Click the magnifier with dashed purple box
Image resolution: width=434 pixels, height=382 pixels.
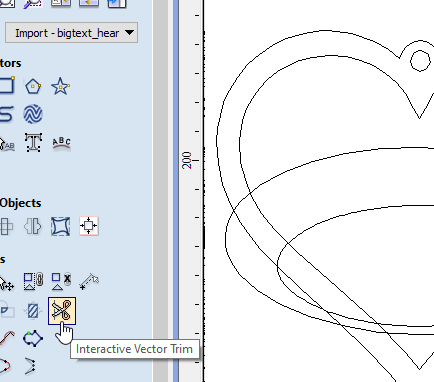33,4
